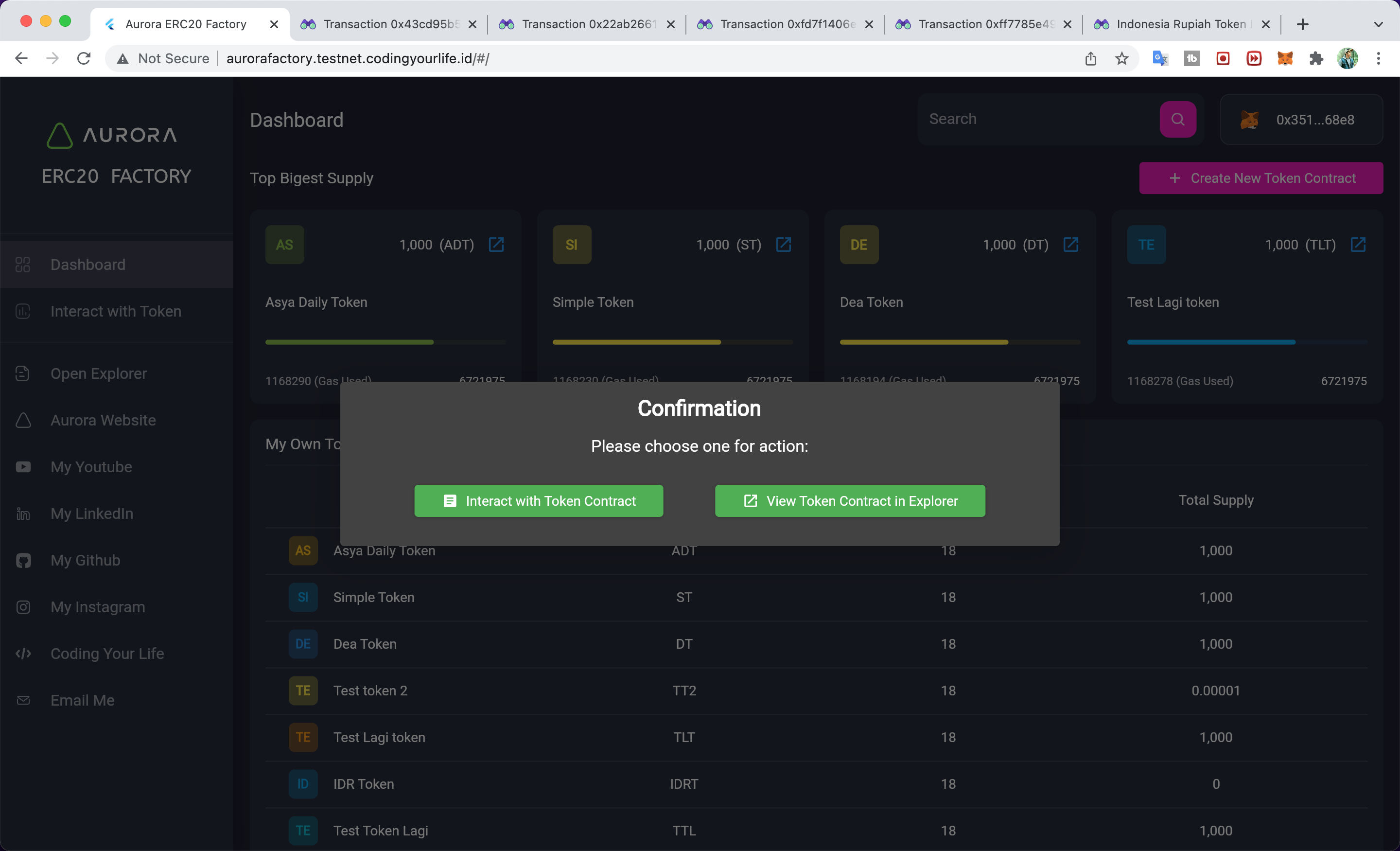The image size is (1400, 851).
Task: Click the MetaMask fox extension icon
Action: coord(1285,58)
